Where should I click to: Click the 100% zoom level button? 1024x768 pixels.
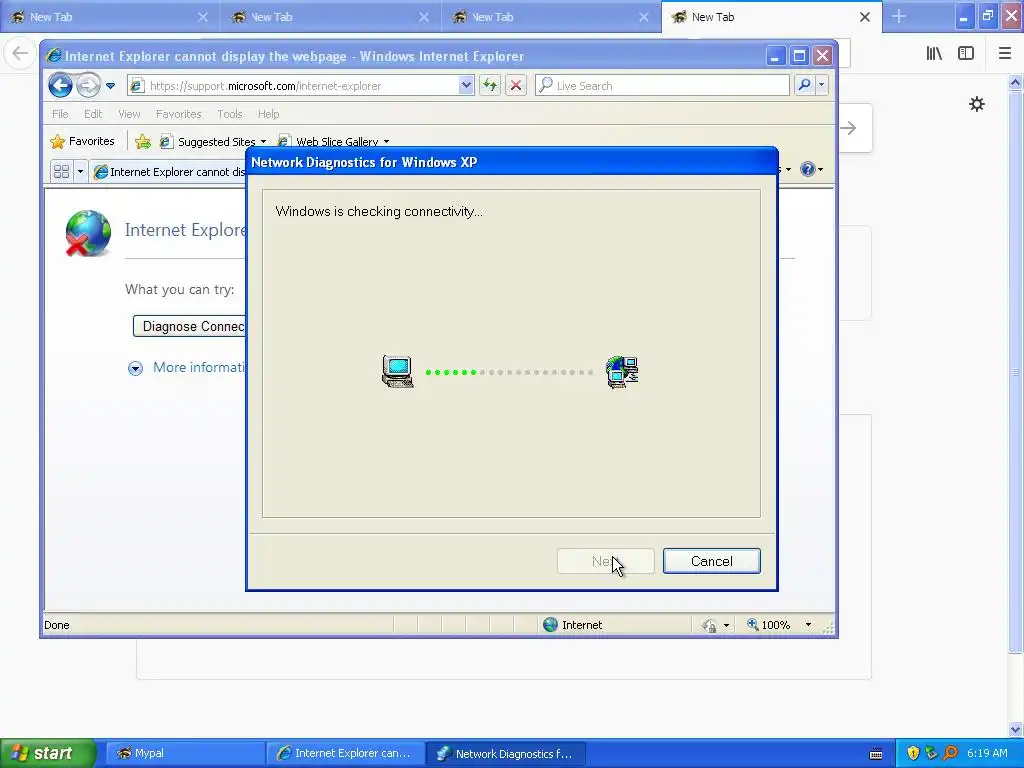(x=769, y=625)
